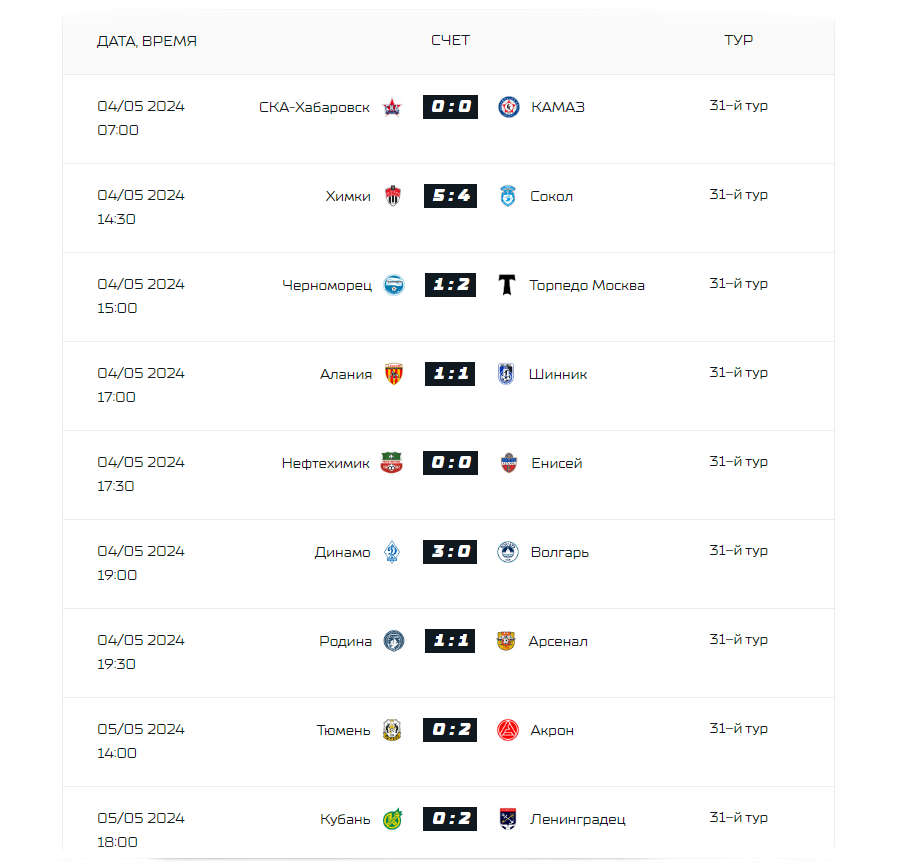920x863 pixels.
Task: Open the Shinnik team link
Action: (557, 374)
